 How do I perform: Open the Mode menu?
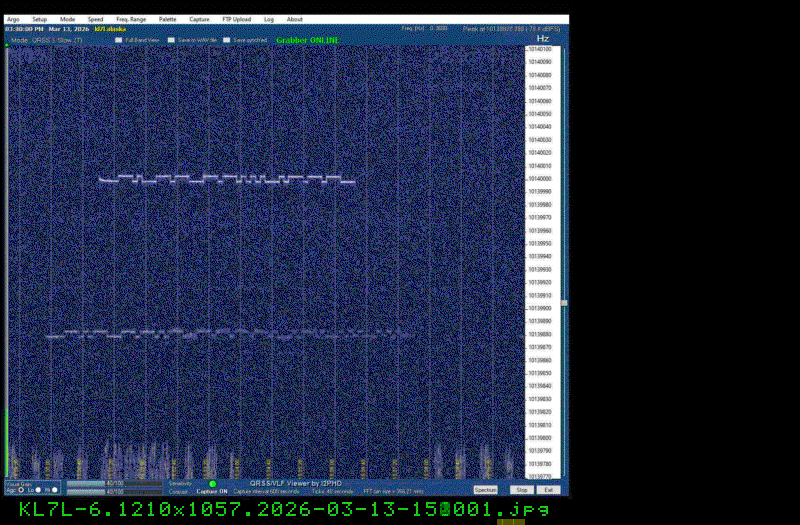point(67,19)
